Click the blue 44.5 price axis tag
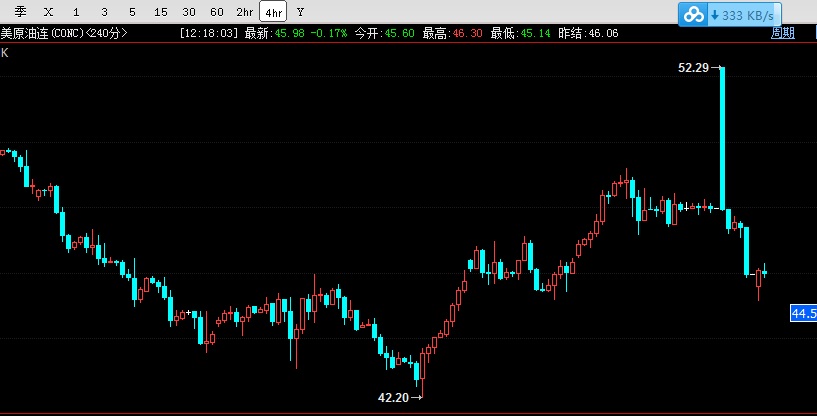The image size is (817, 416). point(804,314)
